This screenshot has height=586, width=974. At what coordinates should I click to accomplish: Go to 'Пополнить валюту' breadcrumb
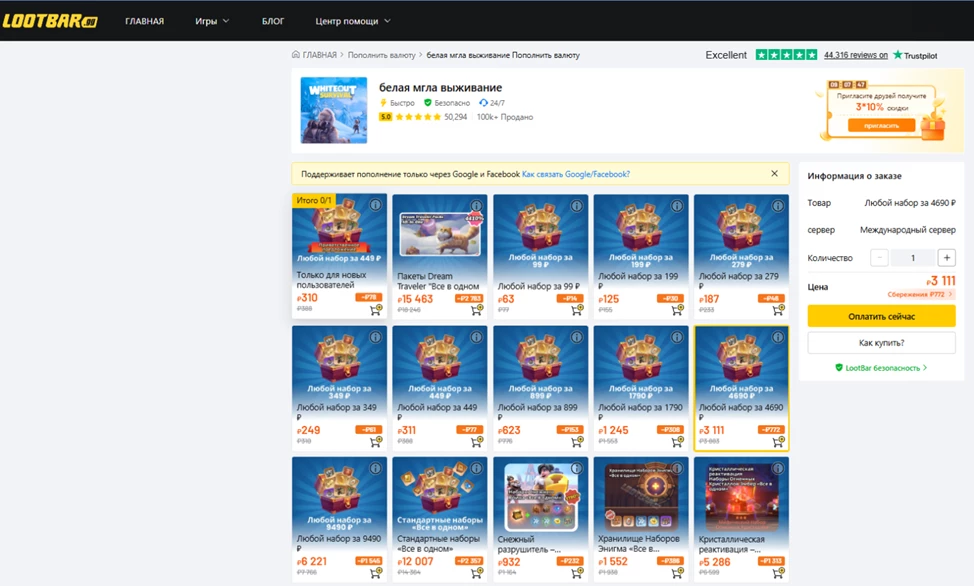(381, 55)
